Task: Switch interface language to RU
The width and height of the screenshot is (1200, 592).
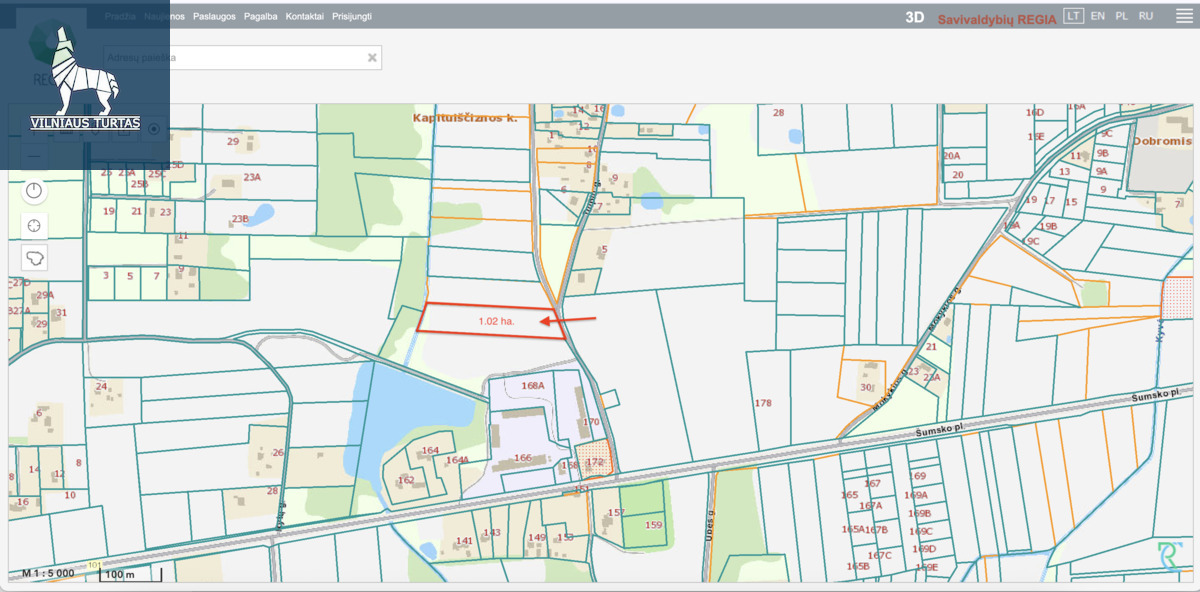Action: tap(1146, 16)
